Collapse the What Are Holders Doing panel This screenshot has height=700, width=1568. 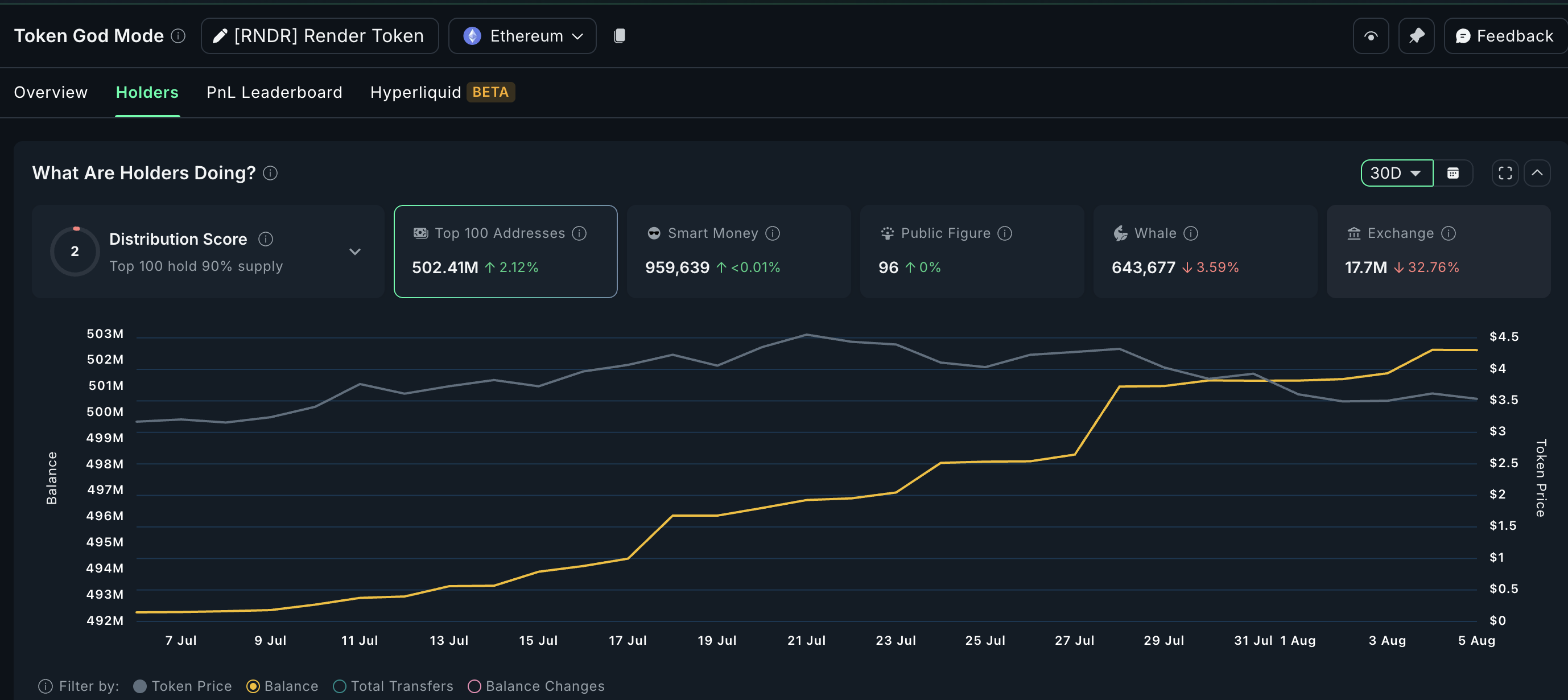[1536, 174]
